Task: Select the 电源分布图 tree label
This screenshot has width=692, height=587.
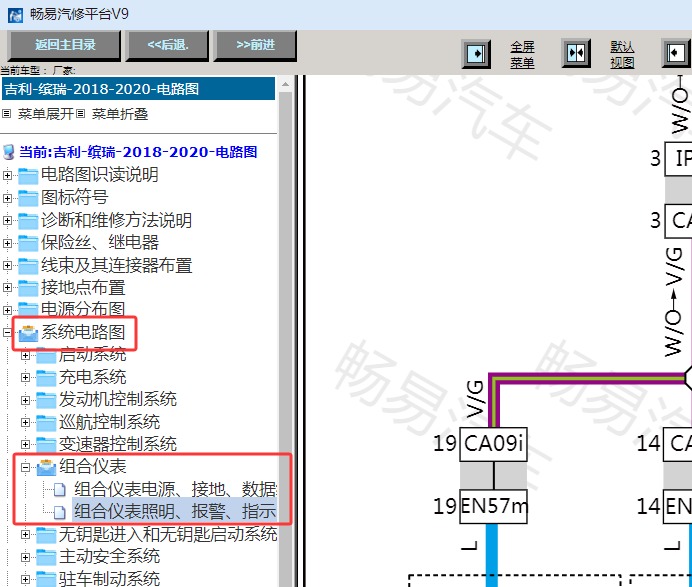Action: (83, 309)
